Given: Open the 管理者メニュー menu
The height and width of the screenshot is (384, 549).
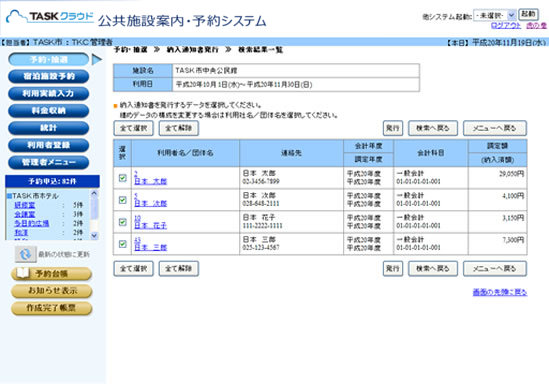Looking at the screenshot, I should click(x=49, y=162).
